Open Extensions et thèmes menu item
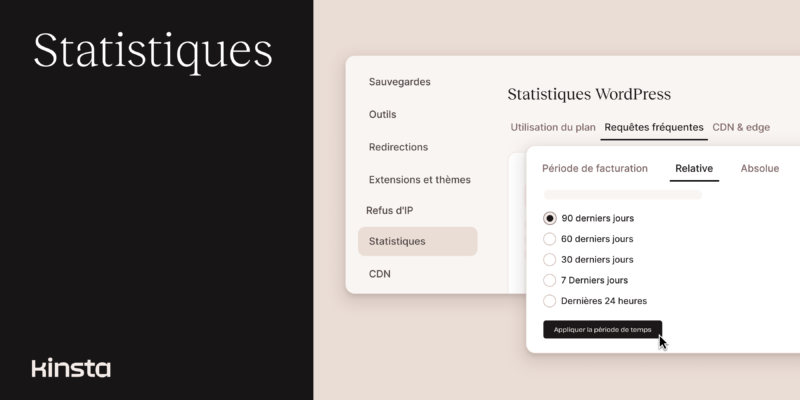The image size is (800, 400). (419, 180)
